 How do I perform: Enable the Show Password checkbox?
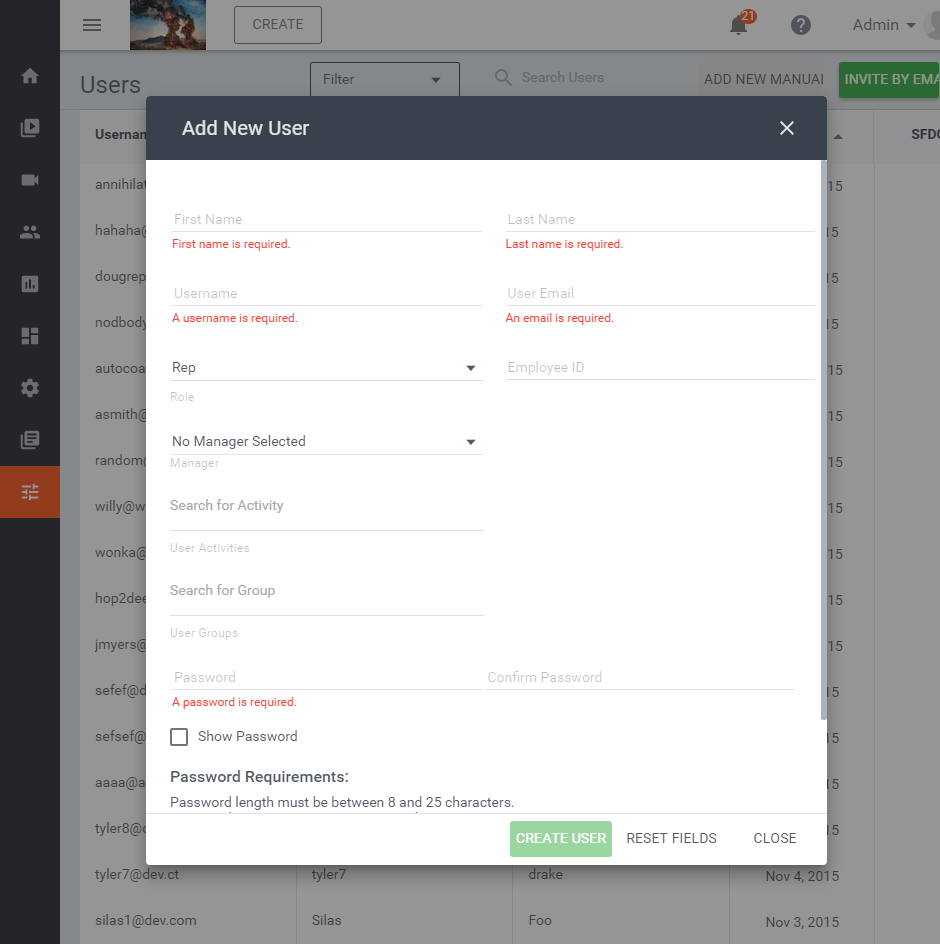click(179, 737)
